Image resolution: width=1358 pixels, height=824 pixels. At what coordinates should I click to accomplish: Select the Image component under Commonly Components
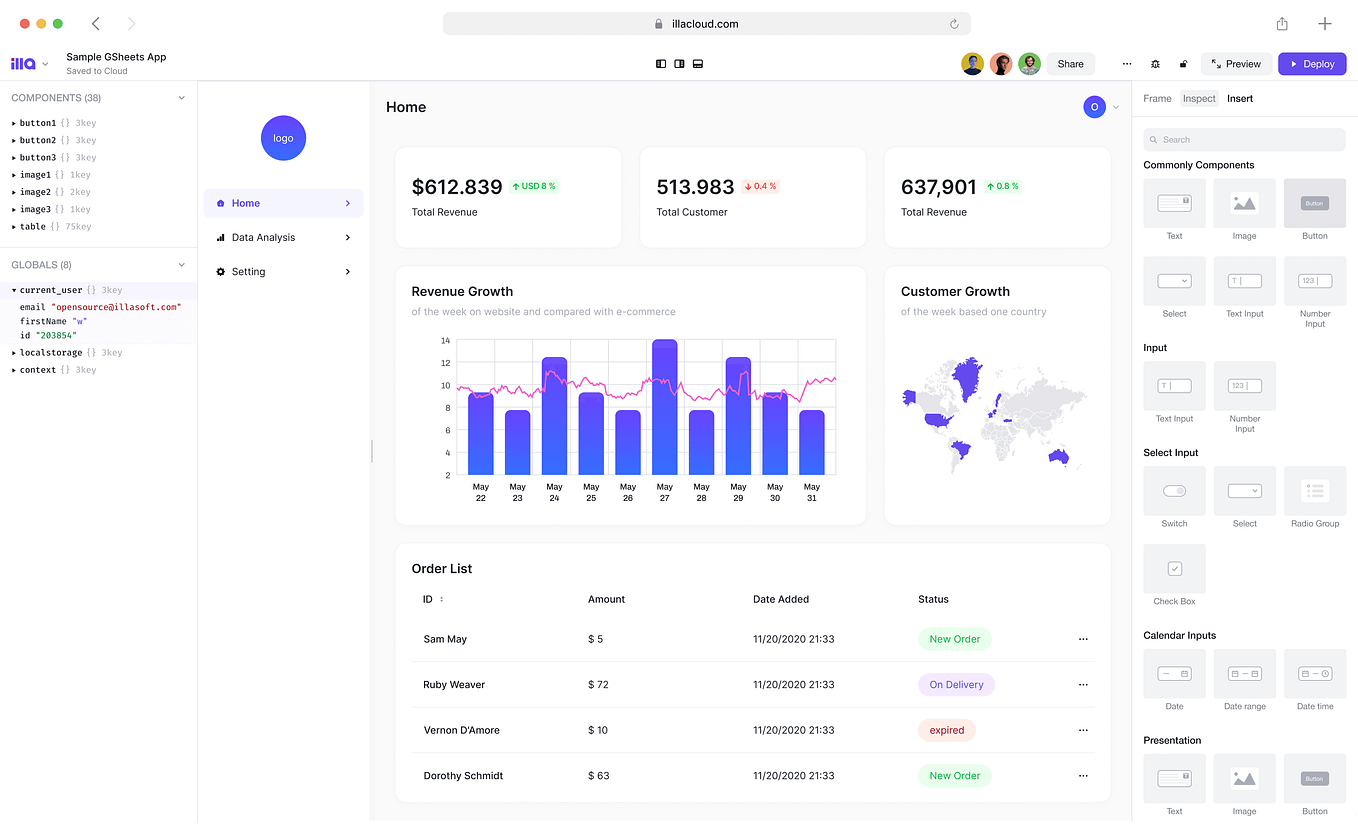1244,203
